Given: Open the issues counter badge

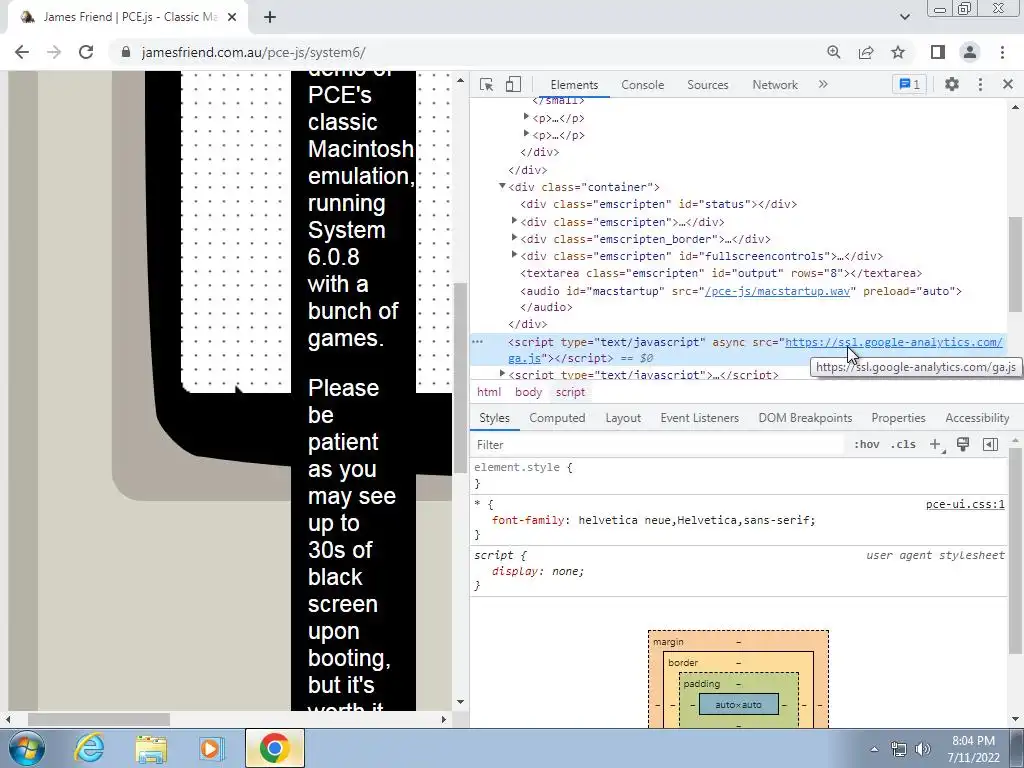Looking at the screenshot, I should 909,84.
